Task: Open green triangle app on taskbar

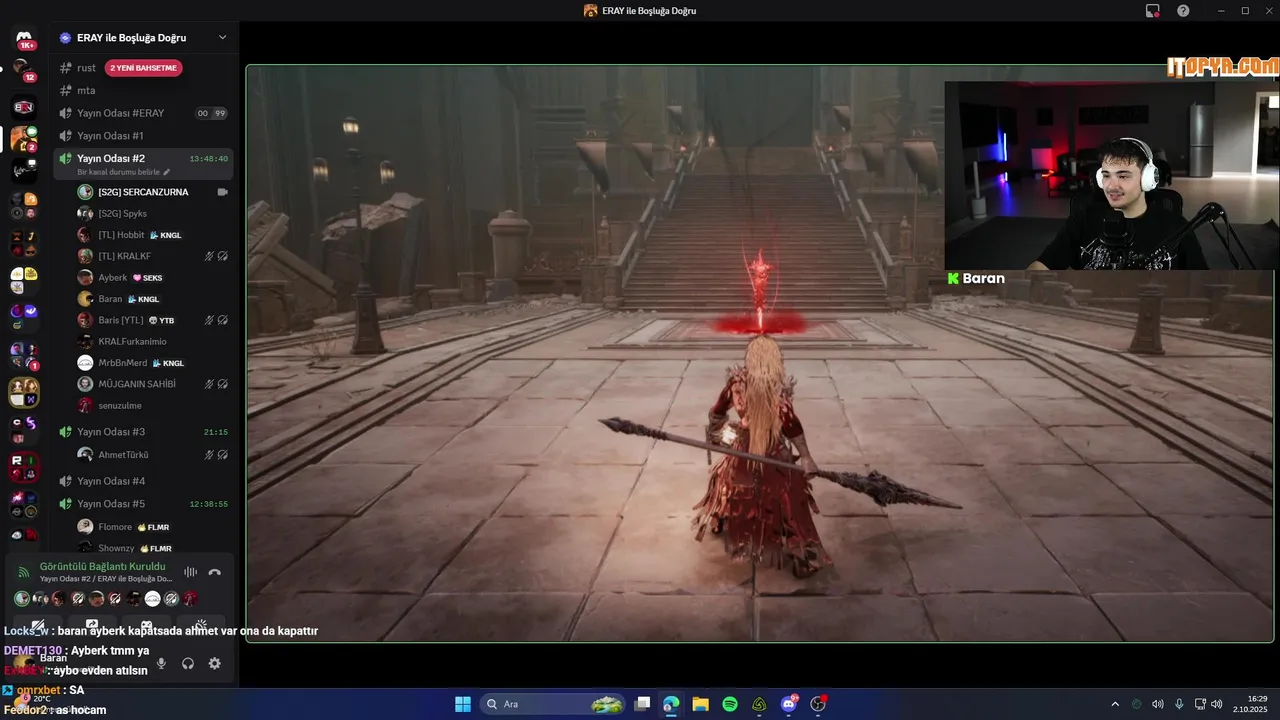Action: pyautogui.click(x=759, y=704)
